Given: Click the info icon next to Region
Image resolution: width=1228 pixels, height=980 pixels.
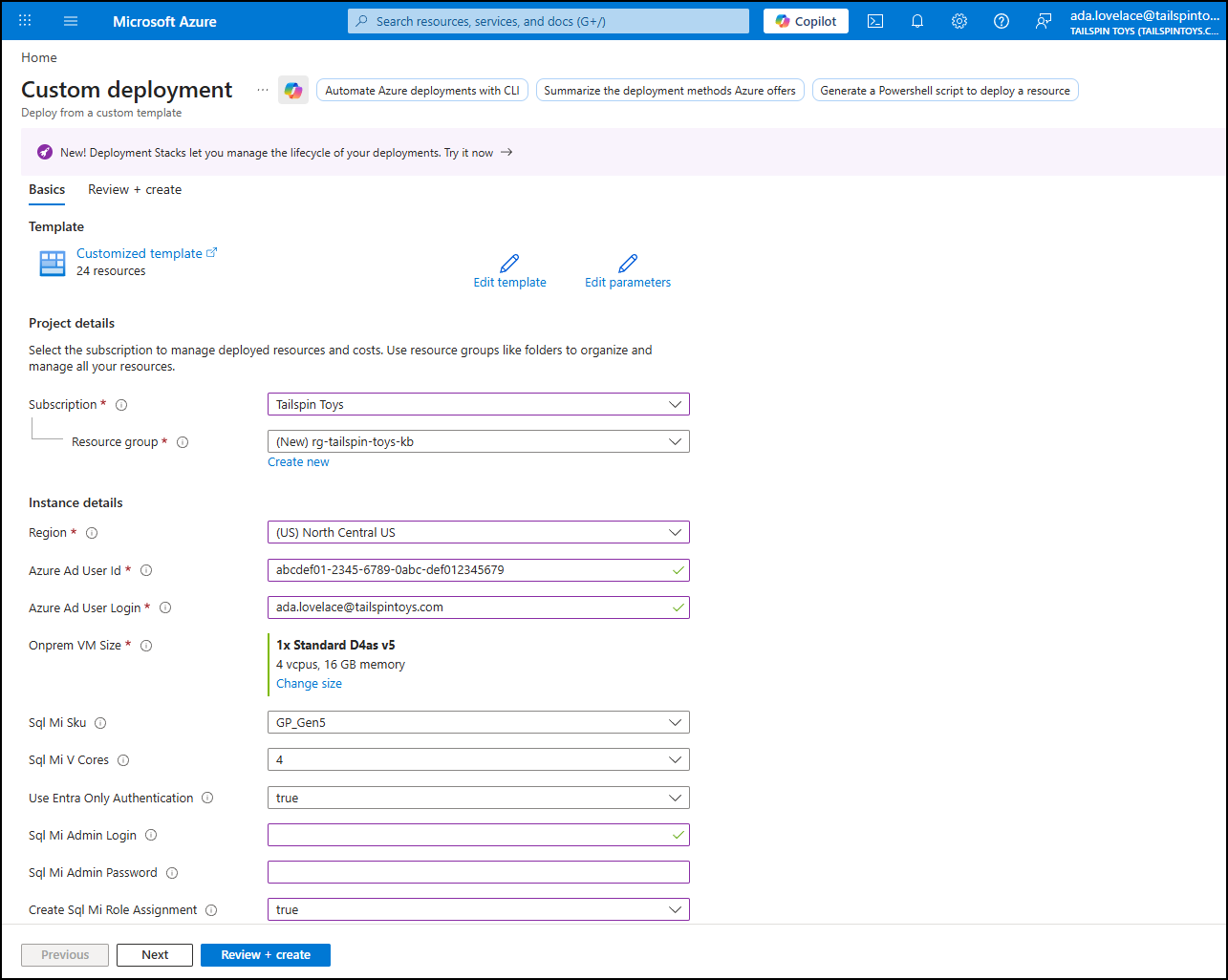Looking at the screenshot, I should tap(92, 533).
